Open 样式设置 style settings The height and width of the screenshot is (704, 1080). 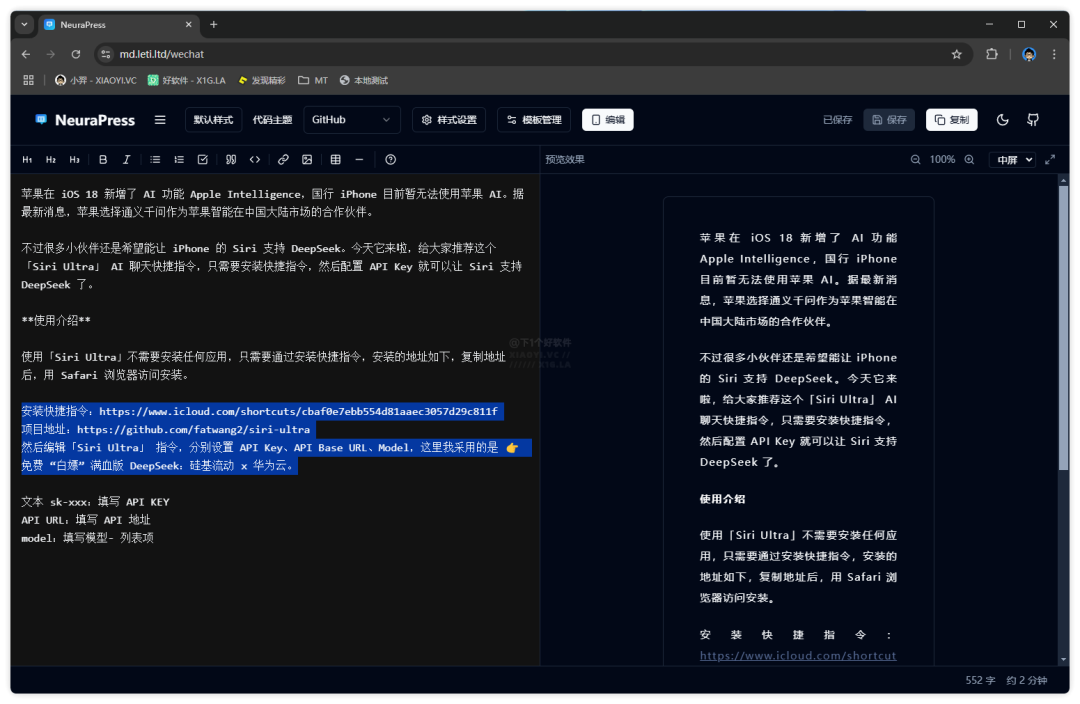coord(449,120)
